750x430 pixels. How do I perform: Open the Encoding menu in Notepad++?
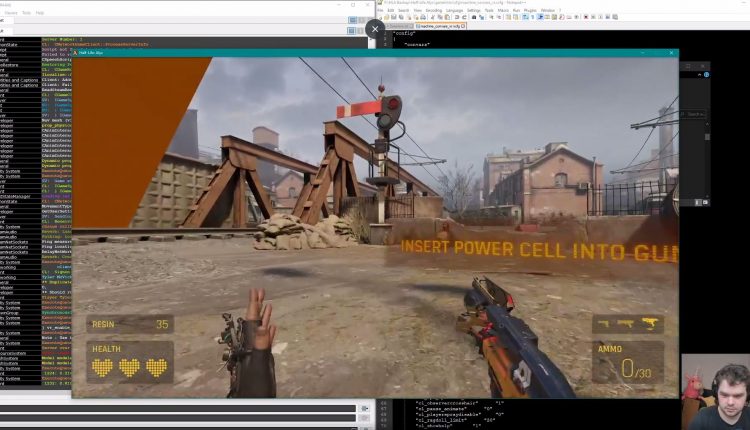[x=434, y=11]
